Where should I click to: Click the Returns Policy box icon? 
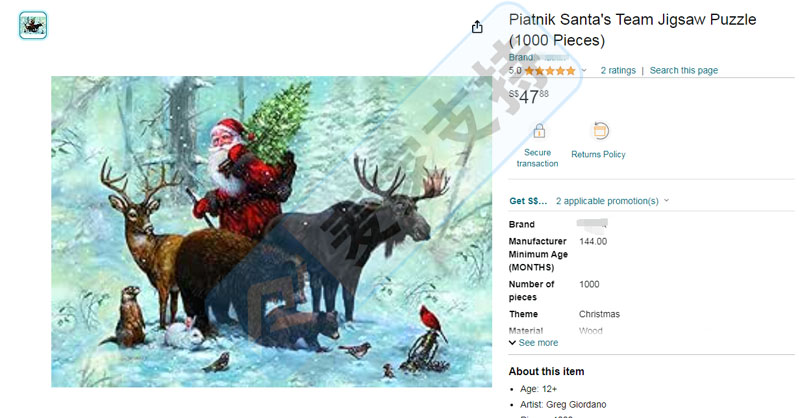pos(601,131)
